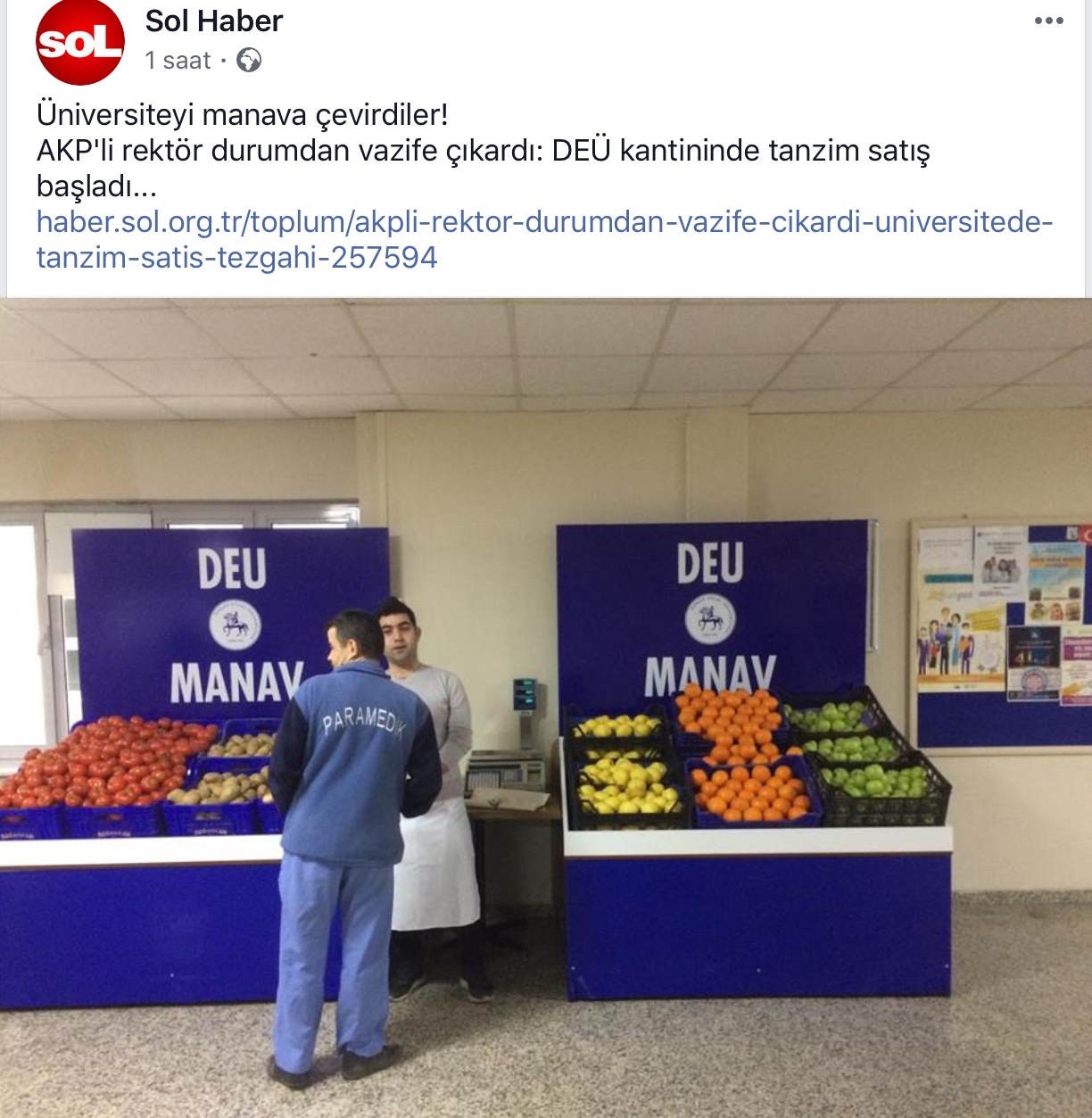Open the three-dots post options menu
The width and height of the screenshot is (1092, 1118).
[x=1048, y=21]
